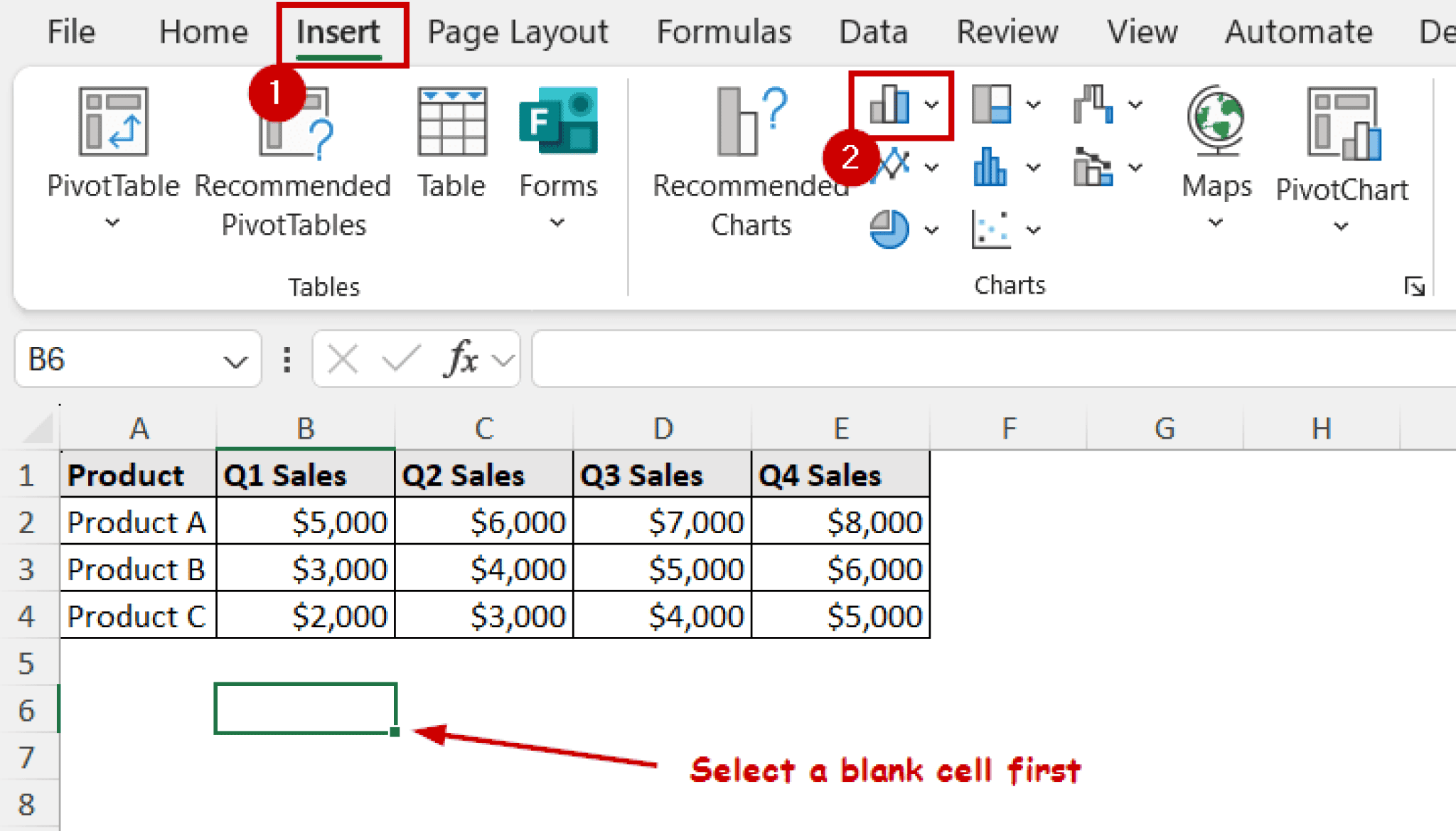Select the Q2 Sales value for Product B

483,568
